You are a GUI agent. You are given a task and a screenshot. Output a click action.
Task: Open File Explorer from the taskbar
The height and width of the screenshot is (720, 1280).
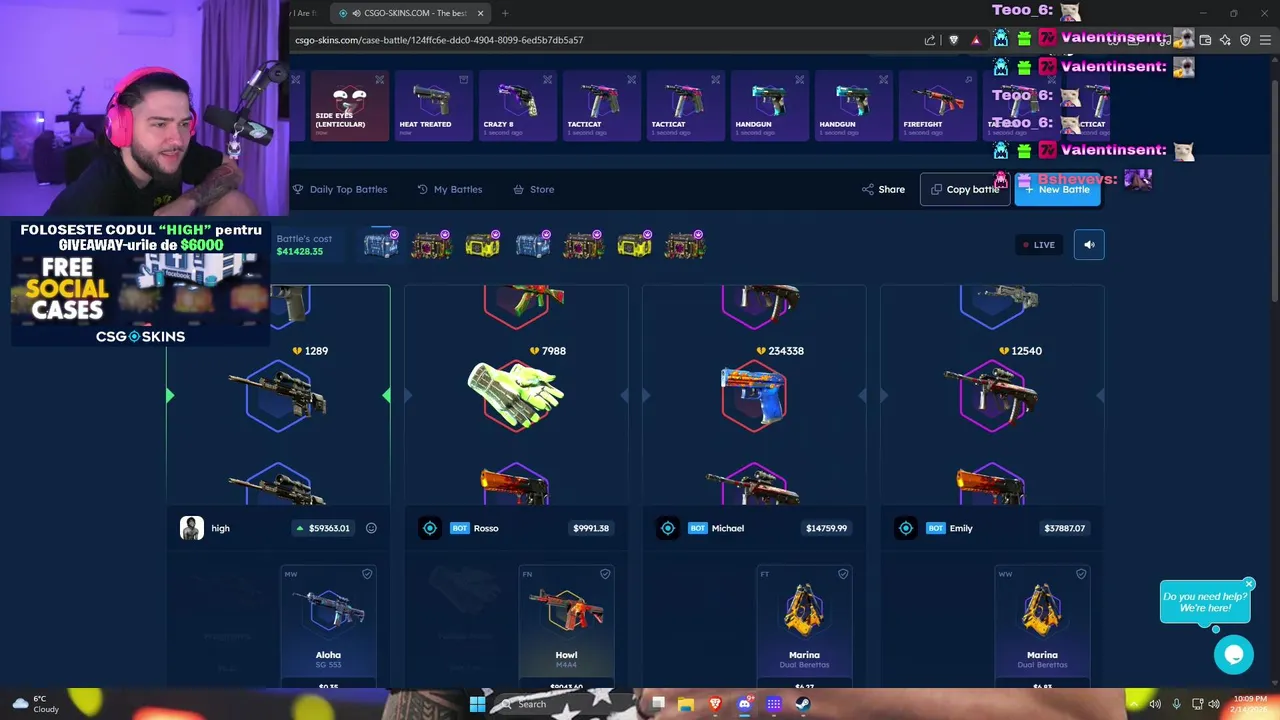point(686,704)
